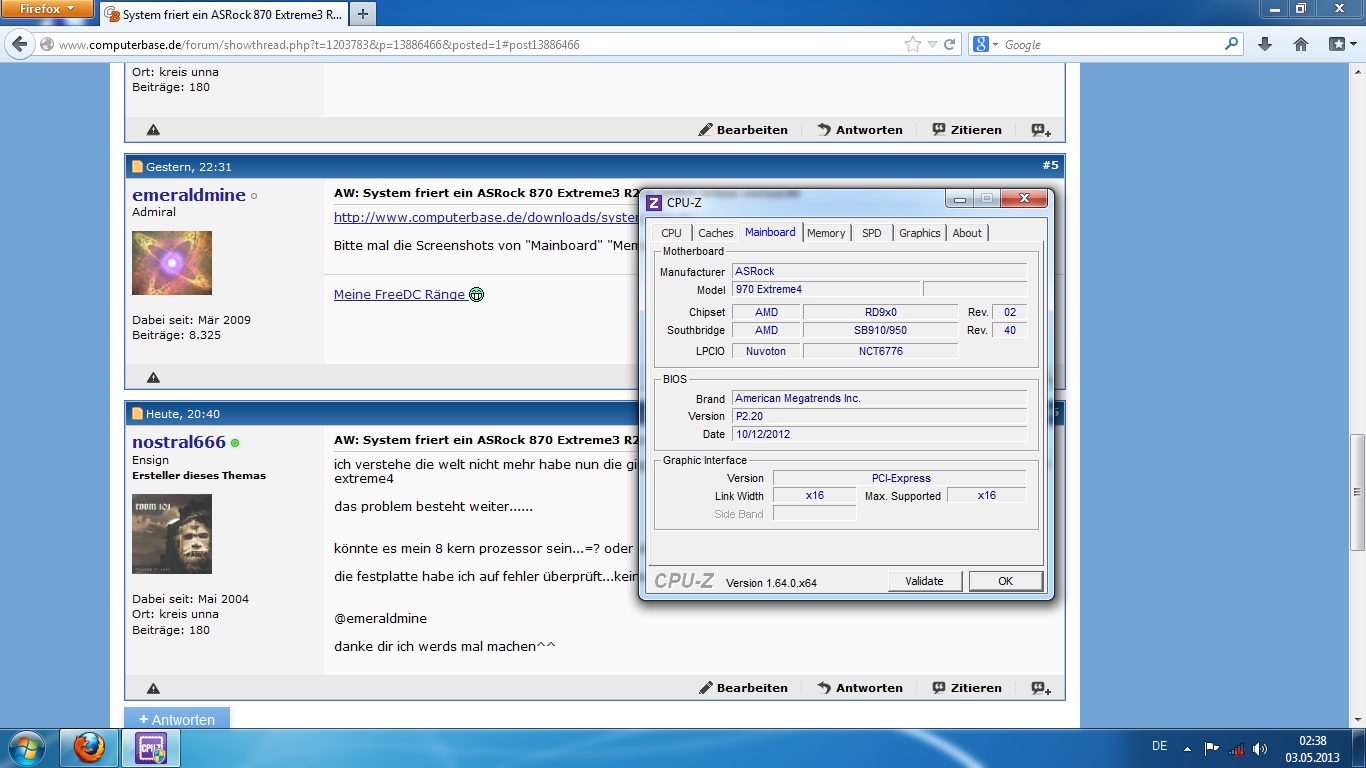Reload the current page
Screen dimensions: 1366x768
pyautogui.click(x=950, y=44)
